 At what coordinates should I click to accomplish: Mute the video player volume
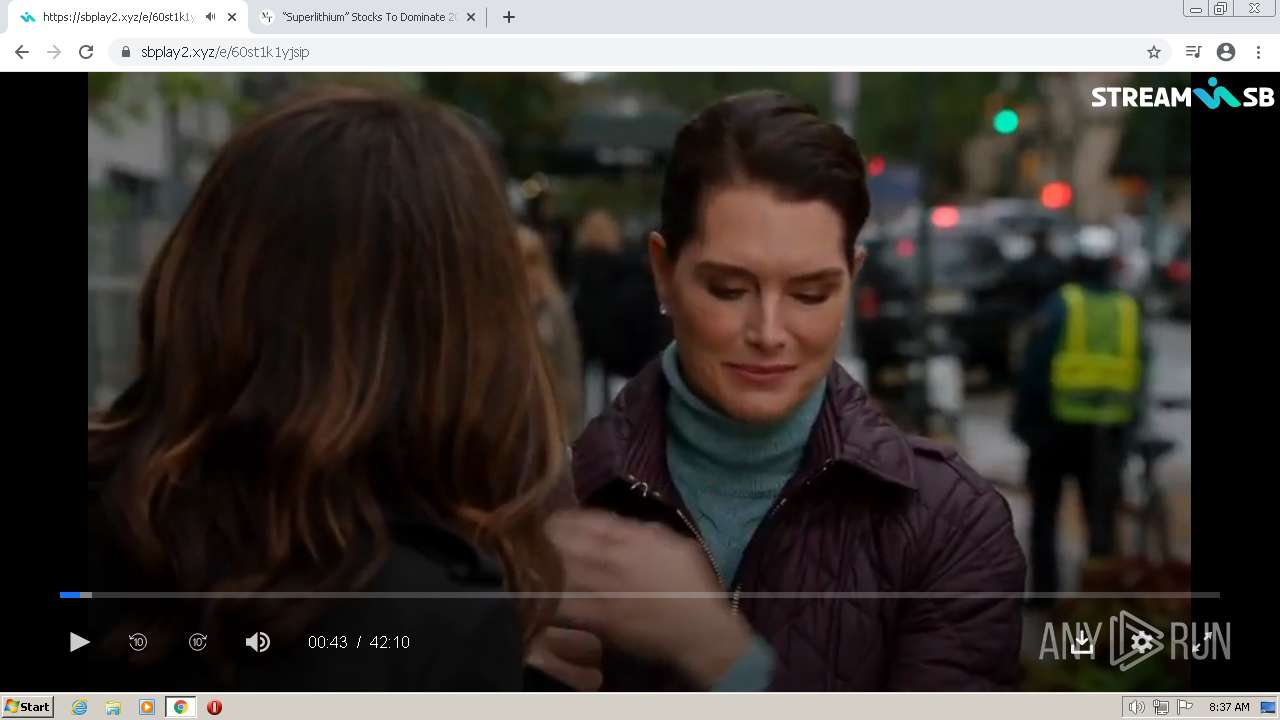point(258,642)
